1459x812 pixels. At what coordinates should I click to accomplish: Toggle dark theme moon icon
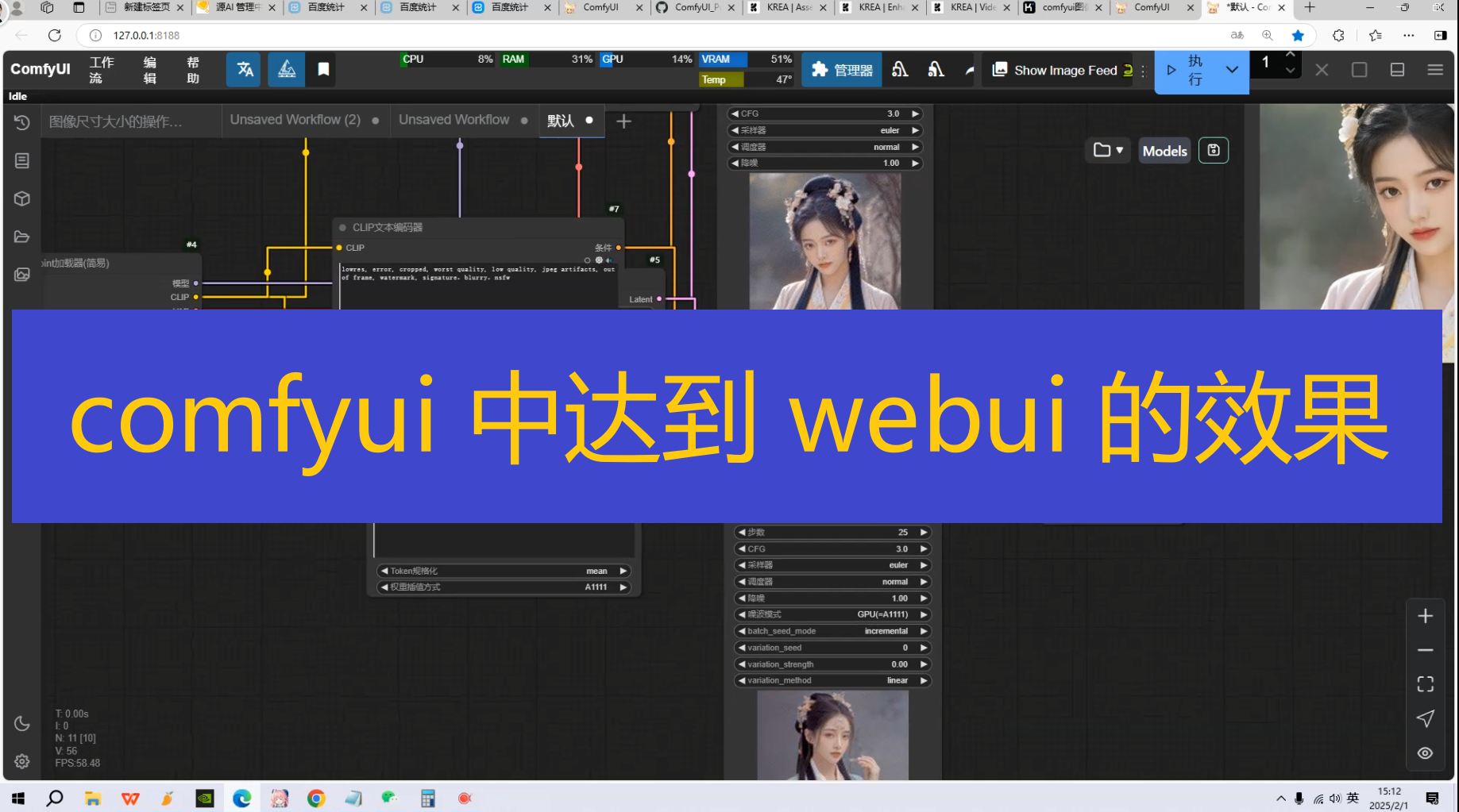click(x=22, y=724)
